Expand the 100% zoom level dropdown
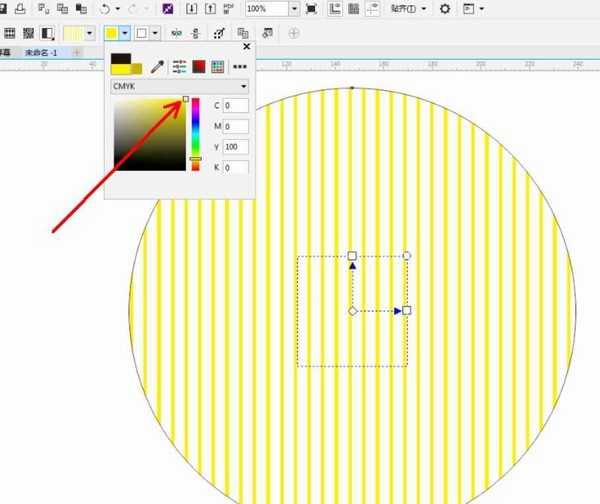The image size is (600, 504). 294,9
